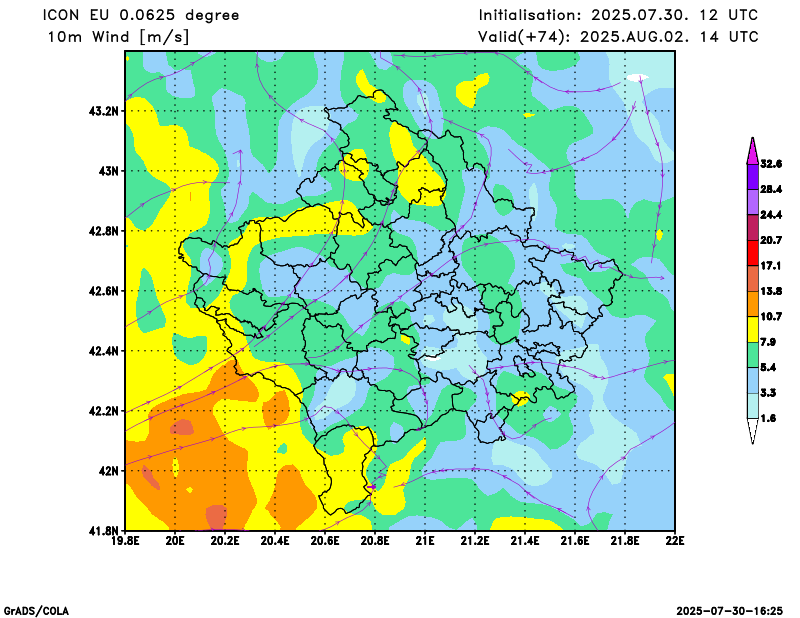Click the ICON EU 0.0625 degree title

141,15
